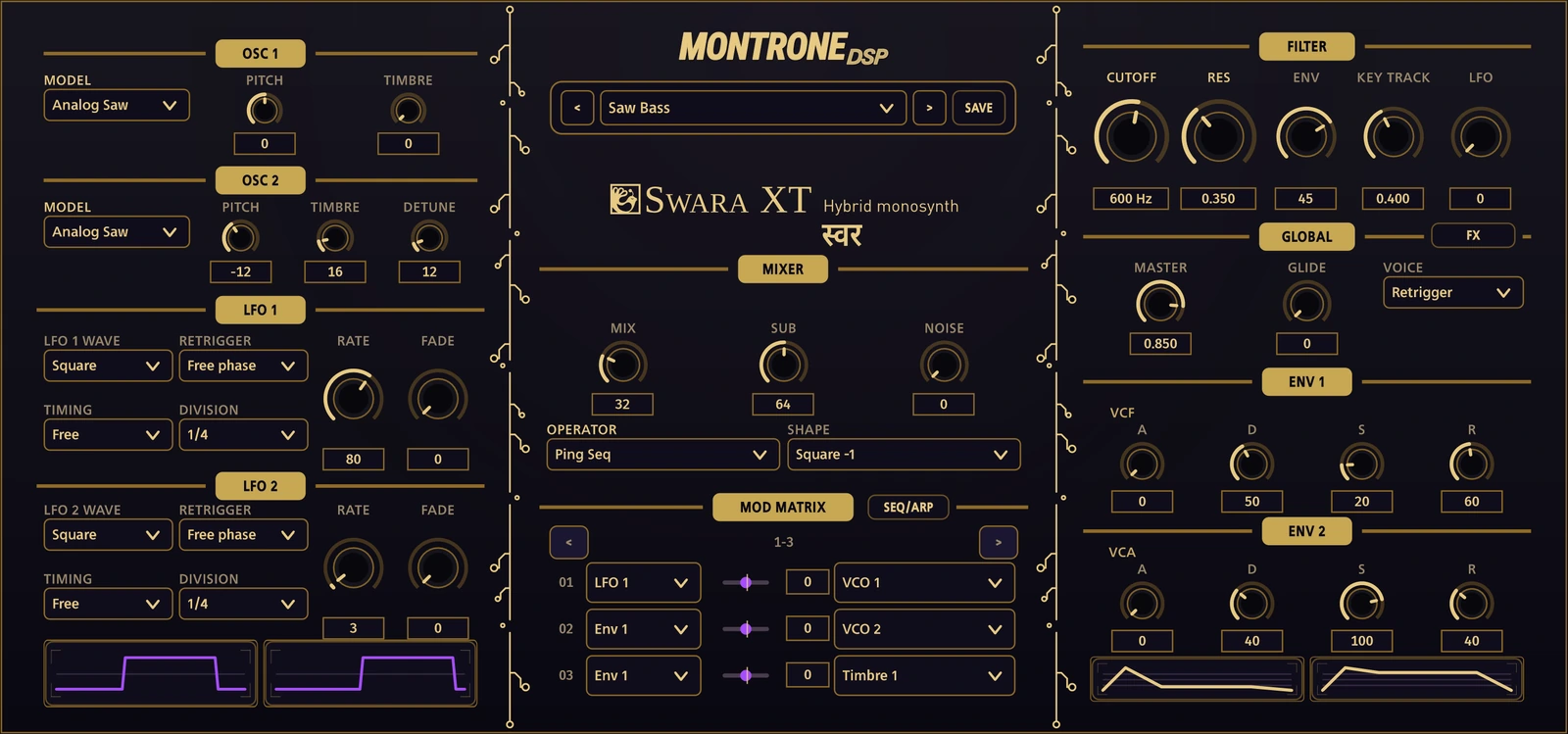Click the OSC 1 Timbre knob
1568x734 pixels.
click(x=408, y=110)
